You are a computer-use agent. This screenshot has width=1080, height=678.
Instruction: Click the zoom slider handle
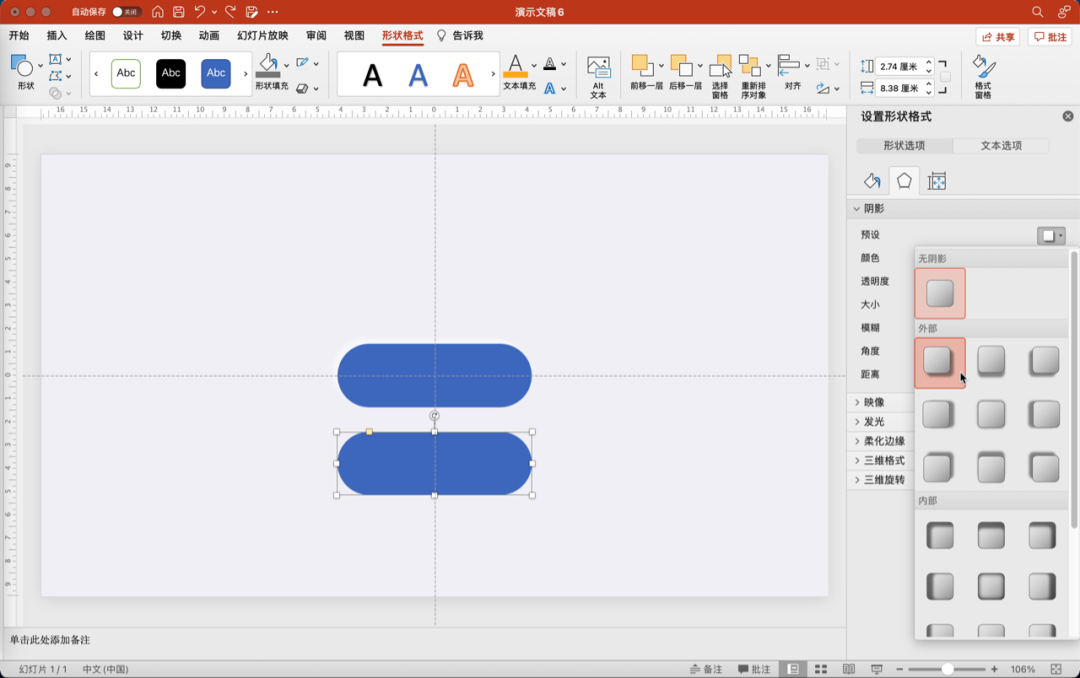(x=948, y=669)
